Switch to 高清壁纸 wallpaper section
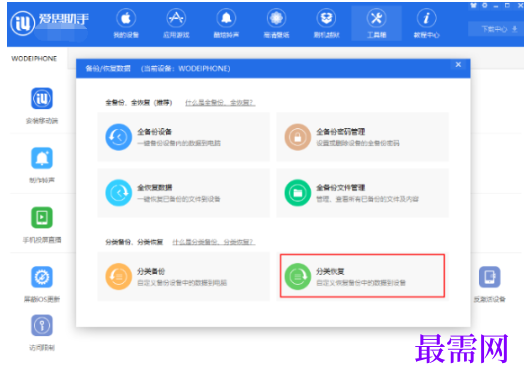 coord(276,24)
